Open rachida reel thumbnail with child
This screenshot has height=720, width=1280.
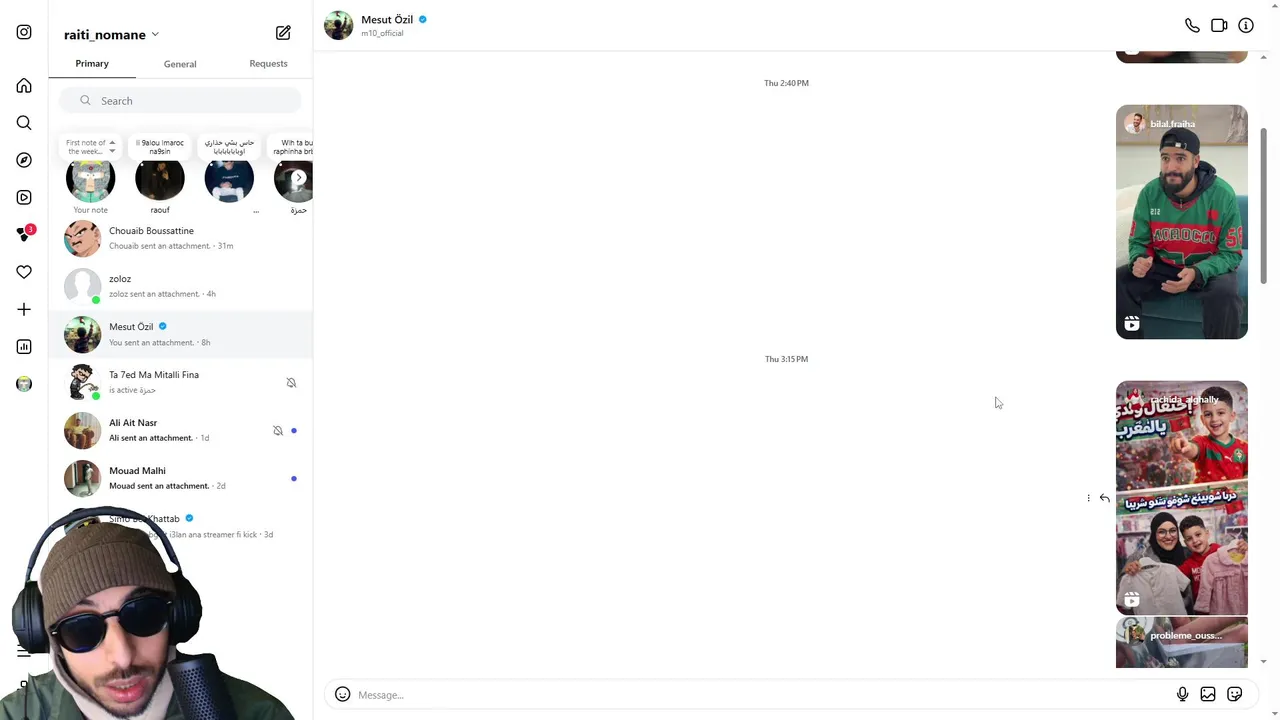tap(1182, 497)
